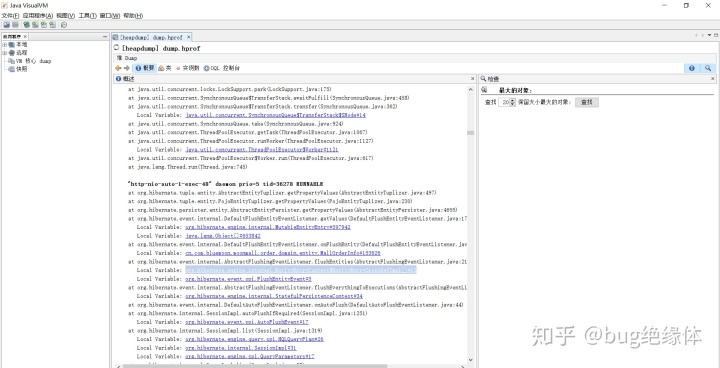Viewport: 720px width, 368px height.
Task: Adjust the 20 spinner arrows
Action: pos(513,102)
